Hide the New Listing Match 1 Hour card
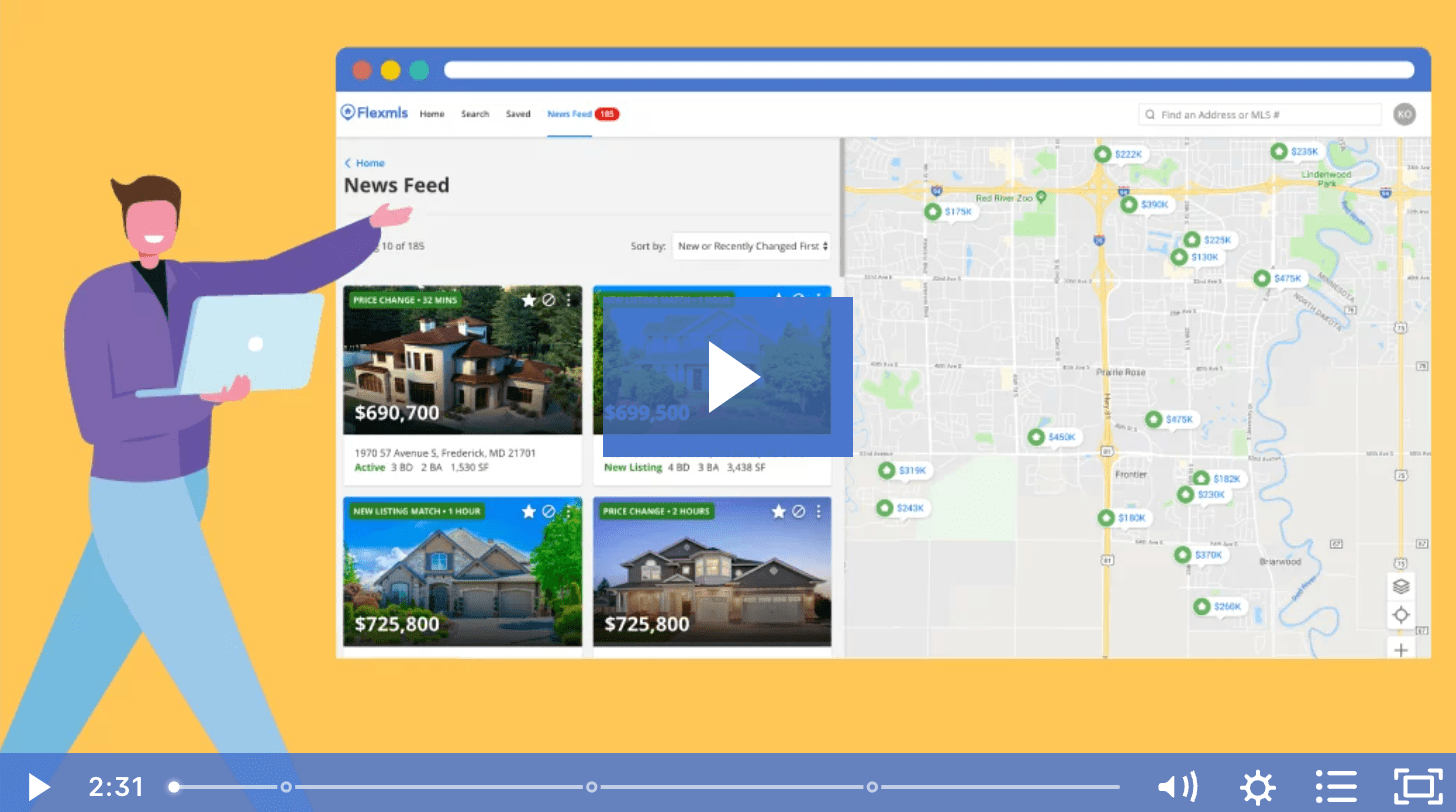Screen dimensions: 1456x812 [548, 511]
